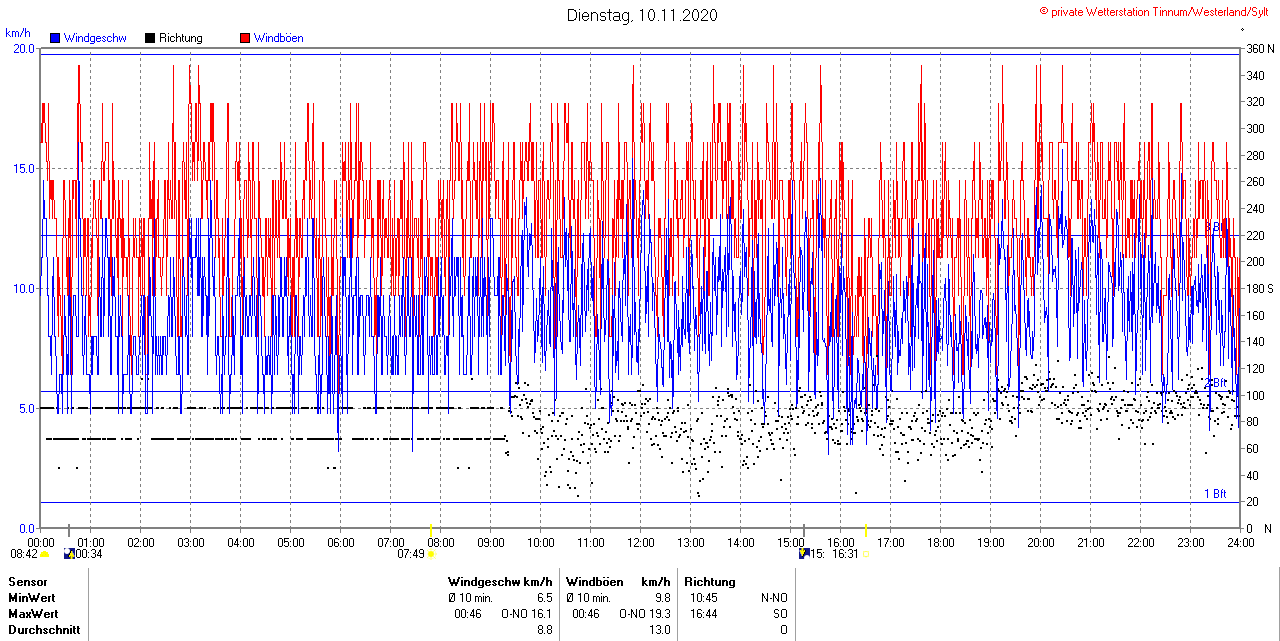Viewport: 1280px width, 641px height.
Task: Click the 12:00 time axis label
Action: point(641,542)
